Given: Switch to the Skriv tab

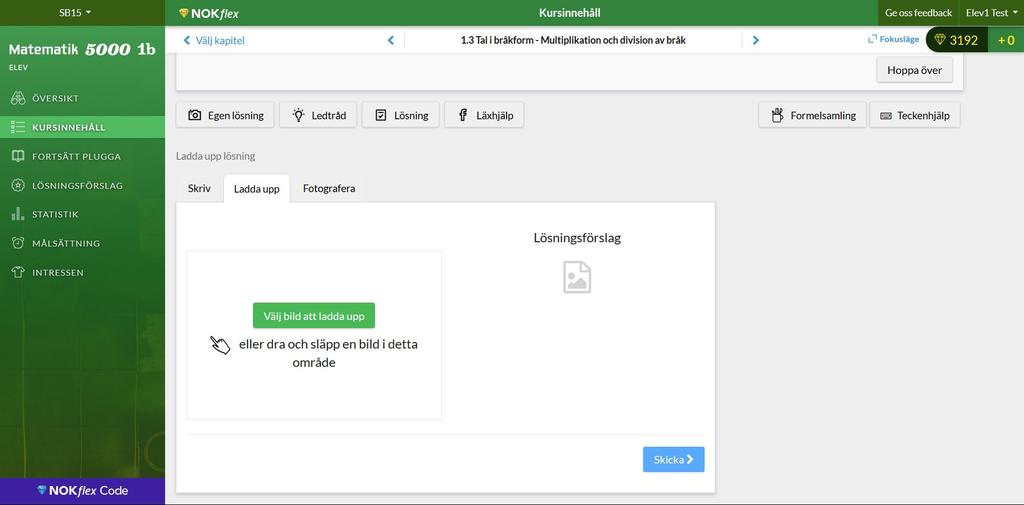Looking at the screenshot, I should tap(199, 188).
